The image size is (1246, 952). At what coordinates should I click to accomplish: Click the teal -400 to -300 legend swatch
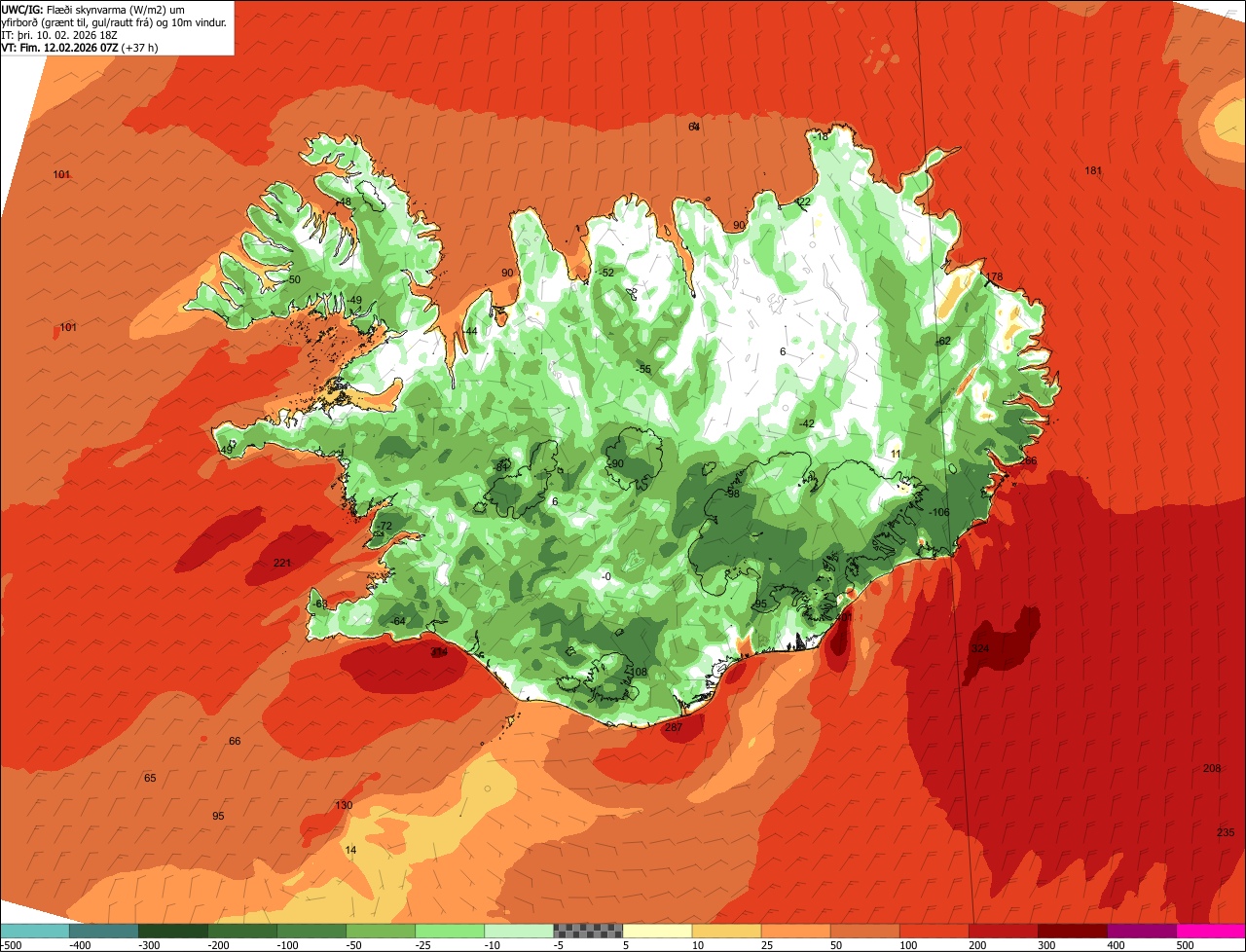click(104, 931)
